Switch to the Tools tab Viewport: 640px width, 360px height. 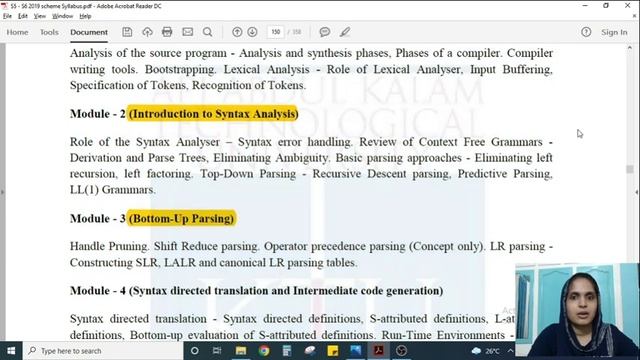point(49,32)
